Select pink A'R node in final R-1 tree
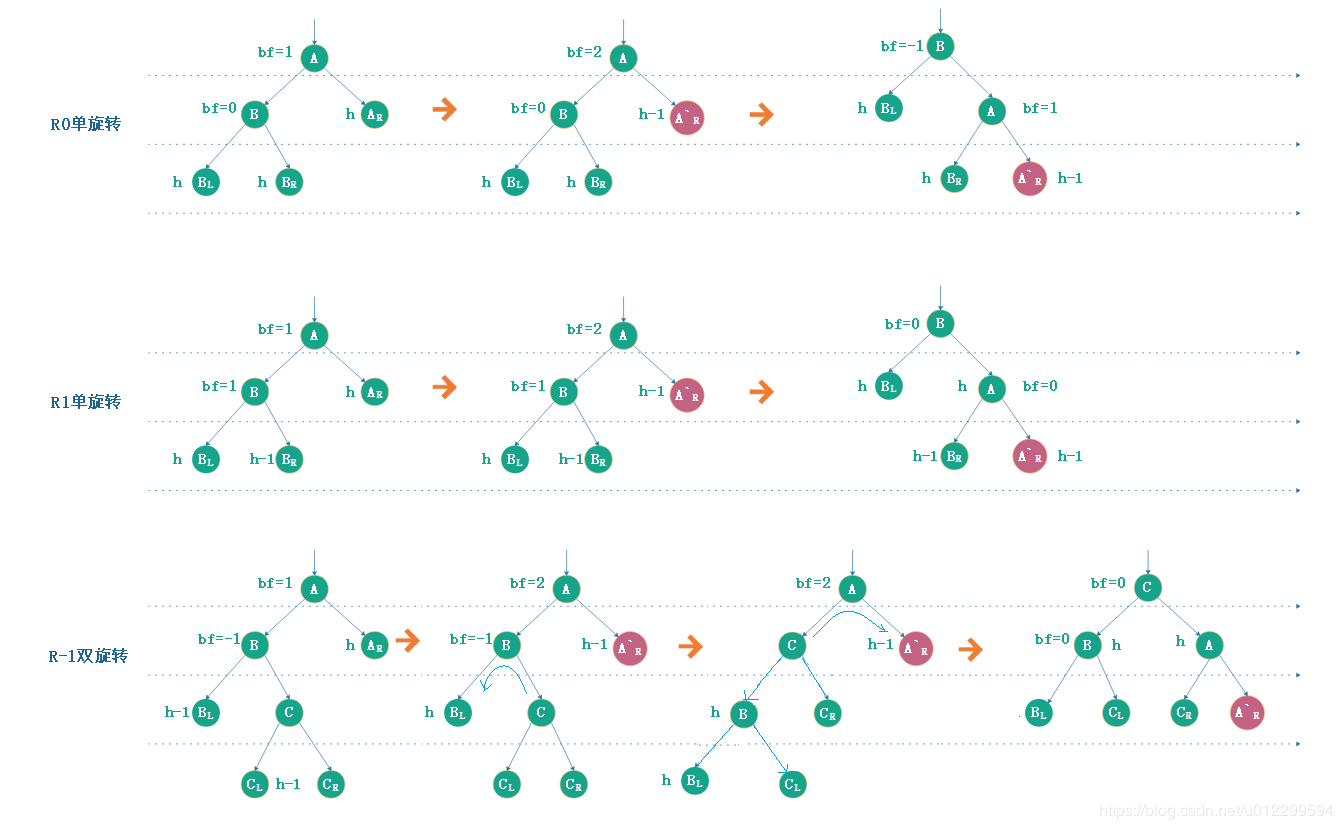 1247,713
